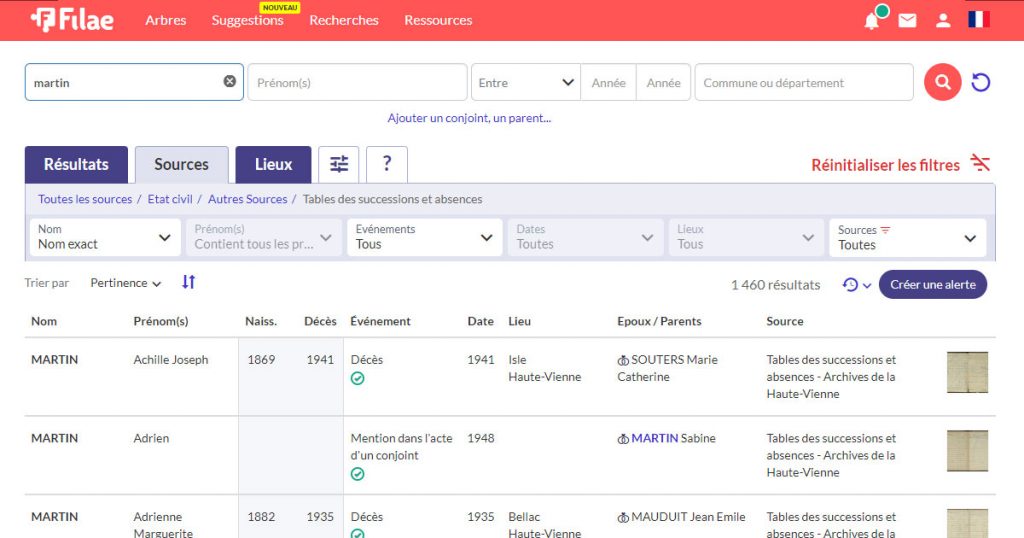
Task: Open the filter sliders settings icon
Action: 339,164
